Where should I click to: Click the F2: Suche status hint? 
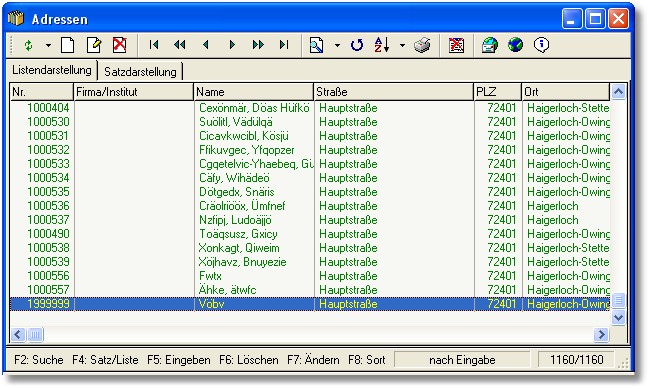click(x=38, y=360)
